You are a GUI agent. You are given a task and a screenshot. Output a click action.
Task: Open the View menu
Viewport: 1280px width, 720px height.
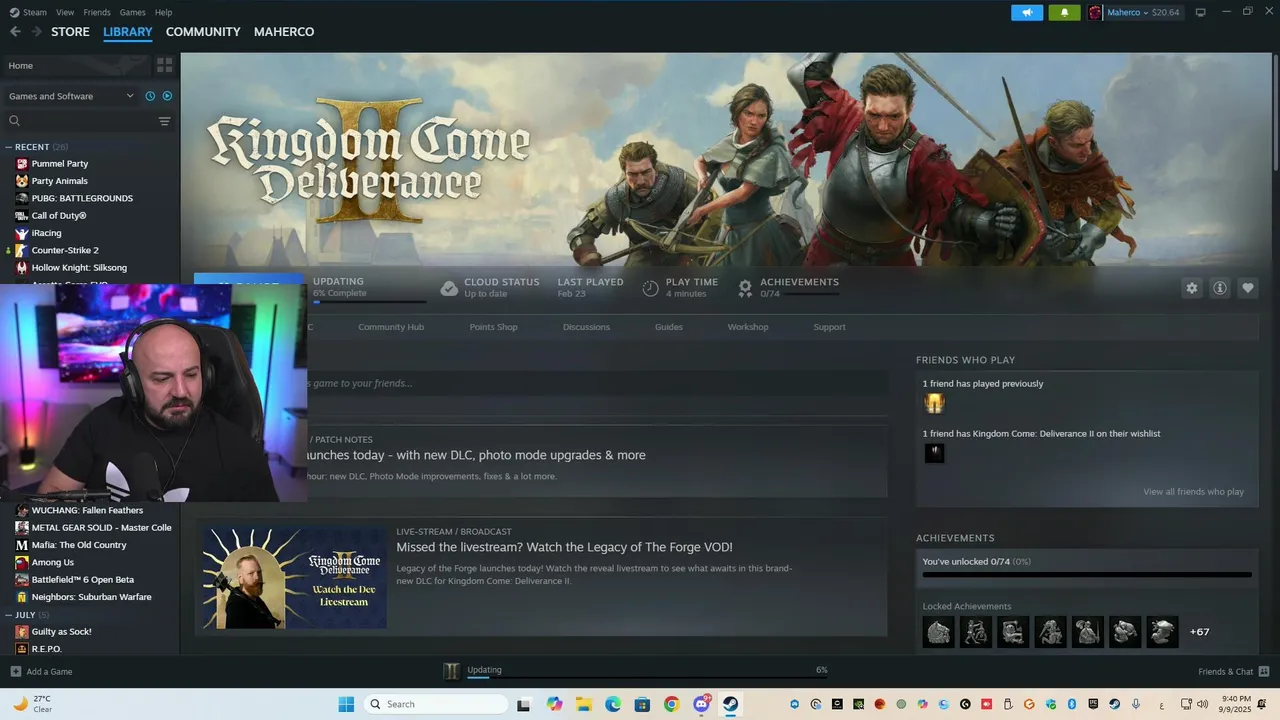pyautogui.click(x=65, y=12)
